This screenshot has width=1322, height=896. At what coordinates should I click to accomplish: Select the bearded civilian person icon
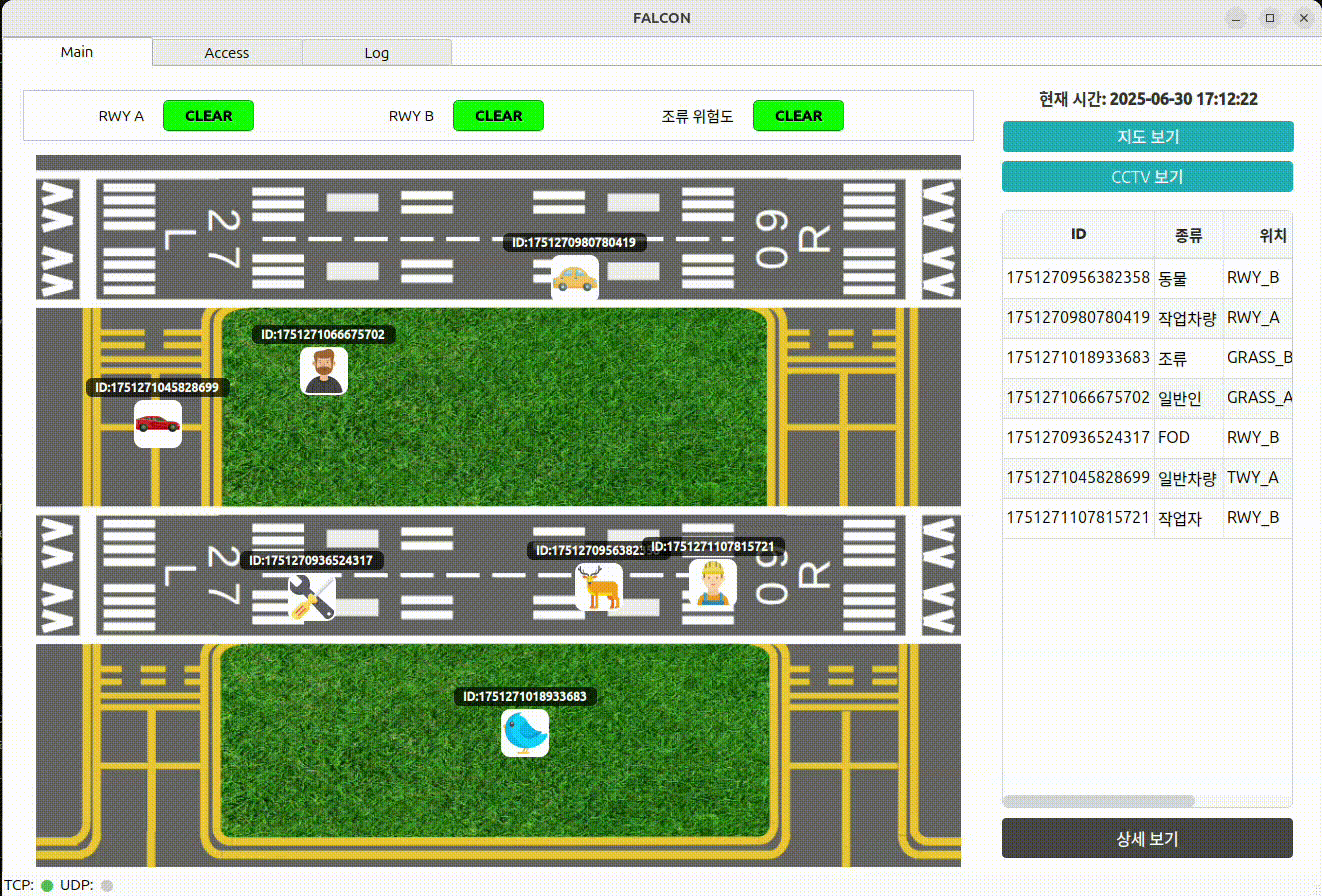[x=323, y=371]
